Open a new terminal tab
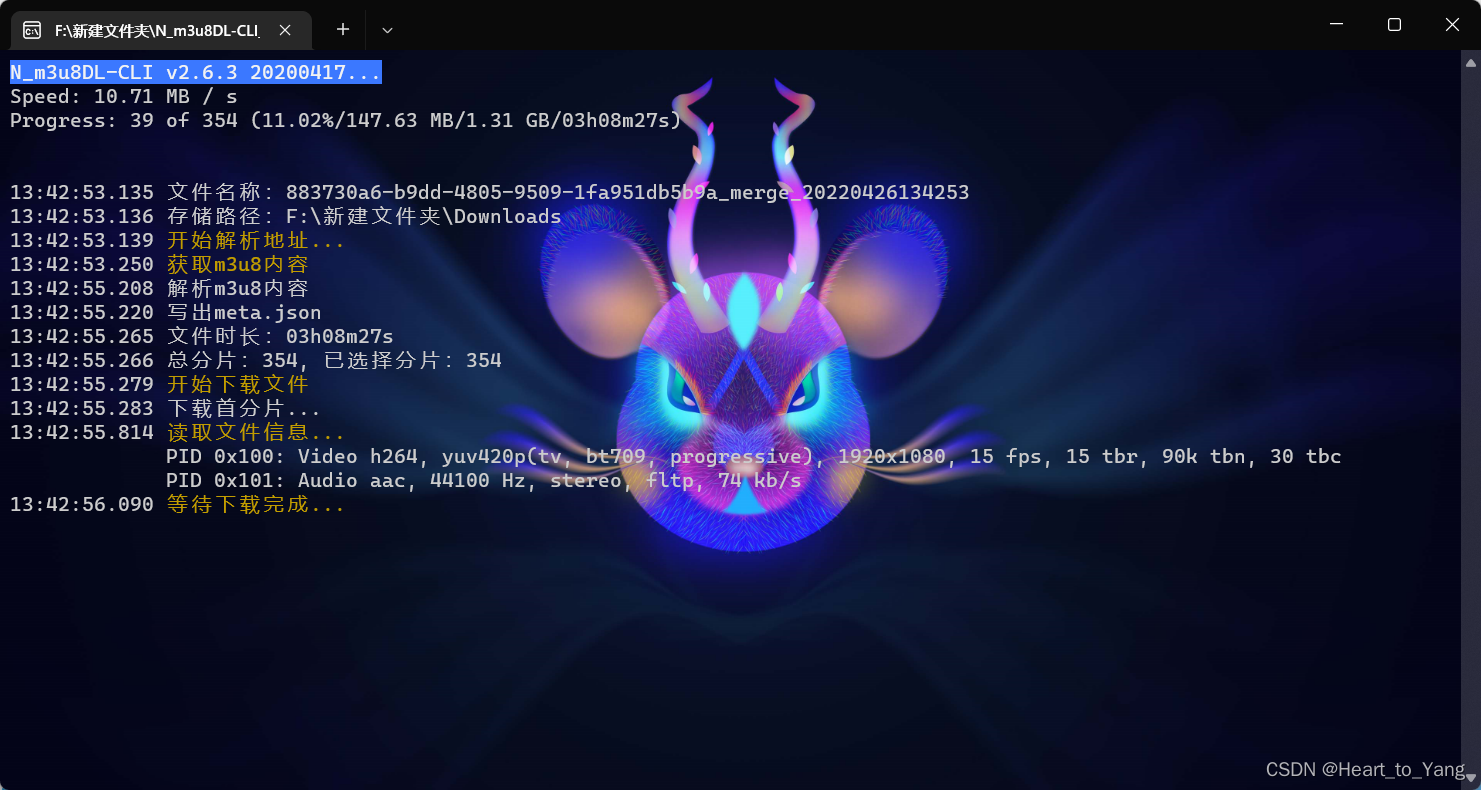 (343, 30)
